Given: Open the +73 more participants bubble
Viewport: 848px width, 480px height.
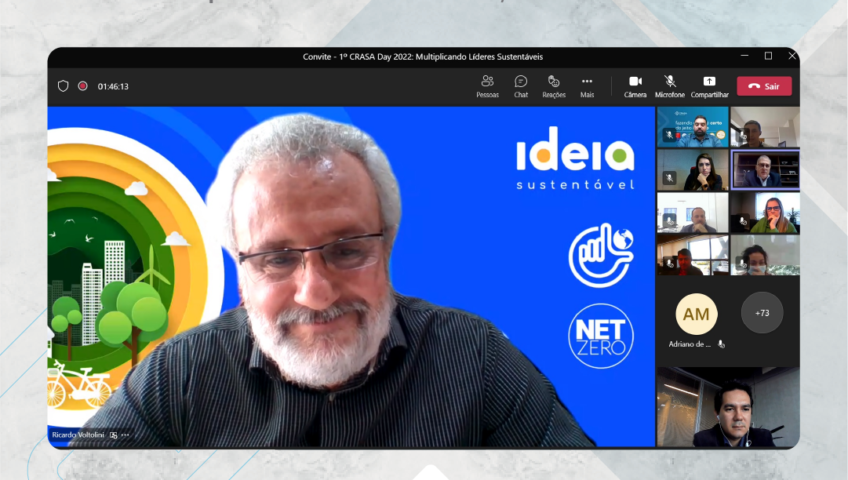Looking at the screenshot, I should coord(762,313).
